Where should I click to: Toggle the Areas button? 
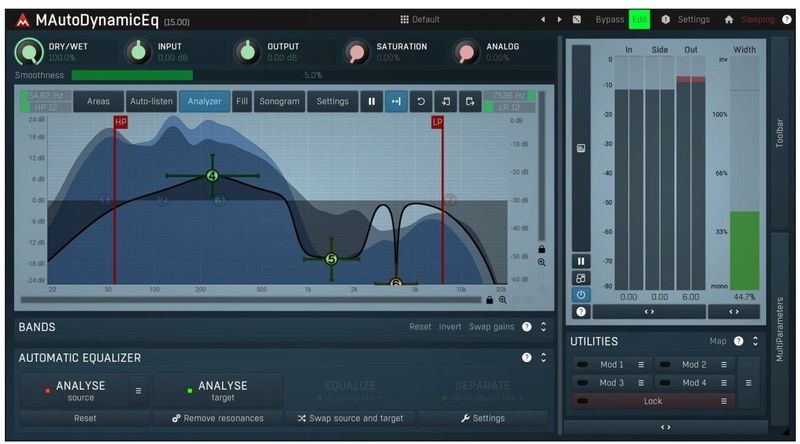(x=98, y=102)
